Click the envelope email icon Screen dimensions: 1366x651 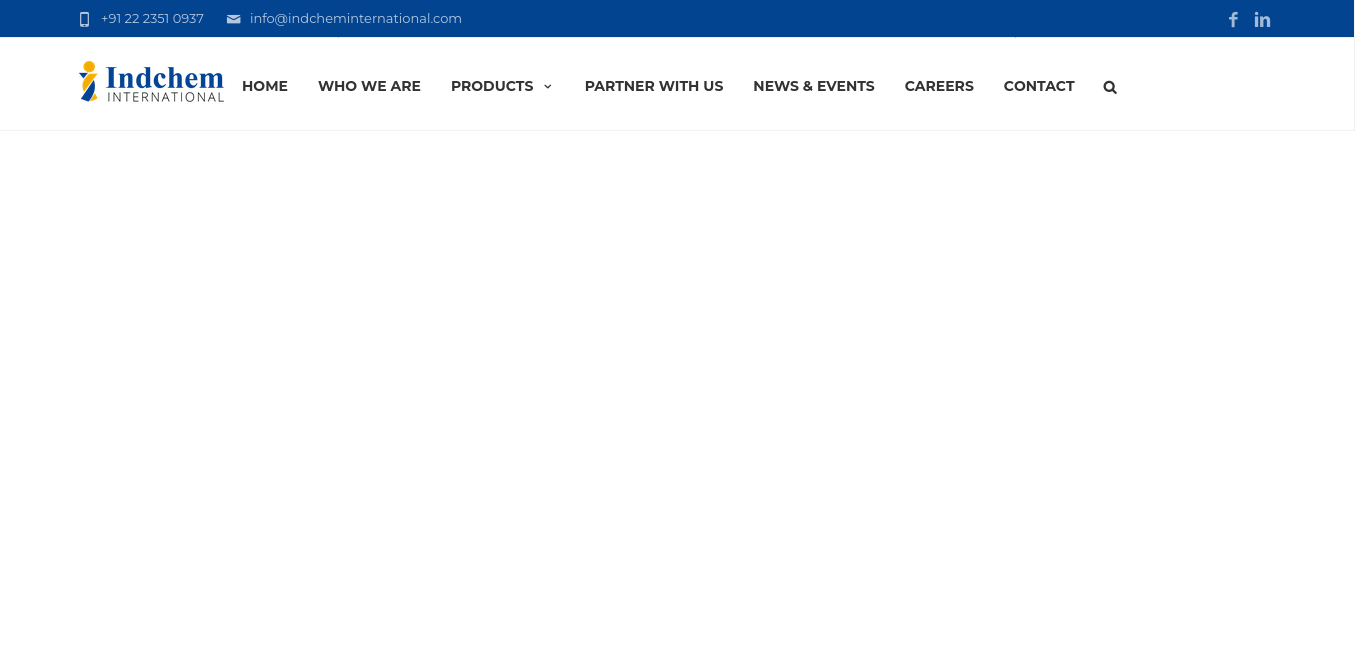(234, 19)
